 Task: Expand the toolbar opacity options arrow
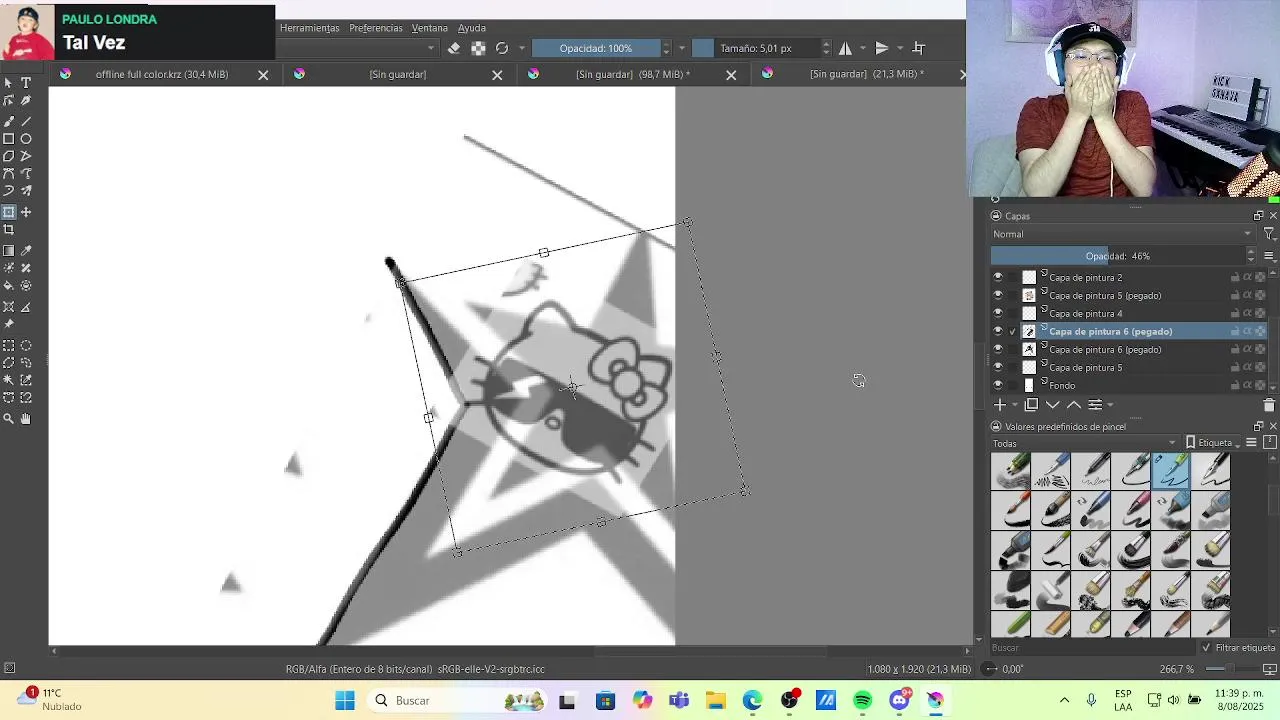pos(682,48)
